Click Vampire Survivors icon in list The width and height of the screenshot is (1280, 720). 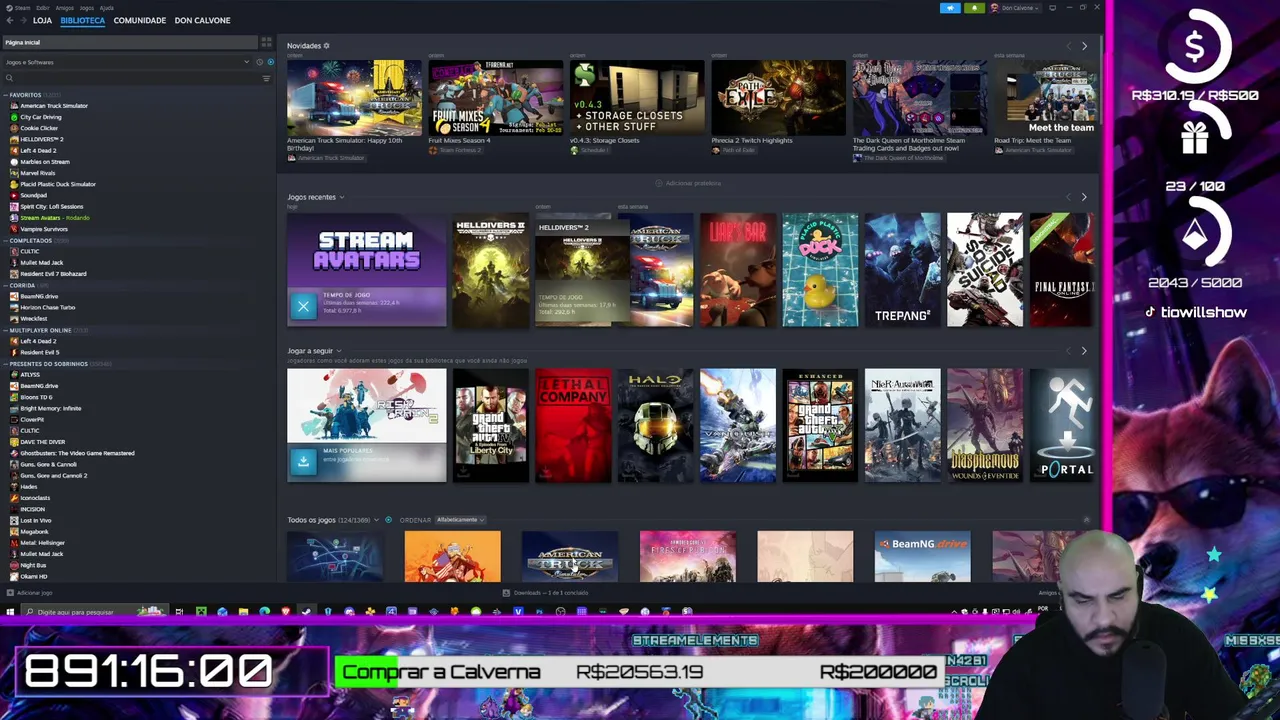tap(14, 229)
